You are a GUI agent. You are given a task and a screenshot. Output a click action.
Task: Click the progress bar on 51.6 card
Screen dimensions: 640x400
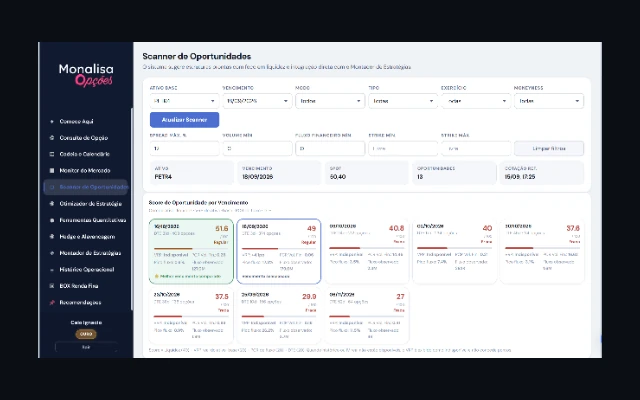tap(191, 248)
